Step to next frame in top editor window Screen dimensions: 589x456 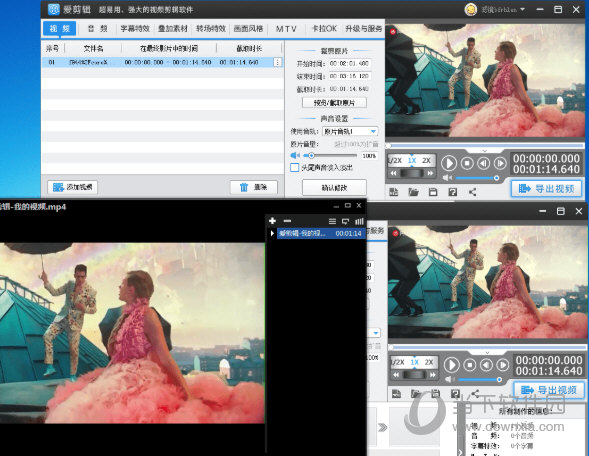point(500,163)
